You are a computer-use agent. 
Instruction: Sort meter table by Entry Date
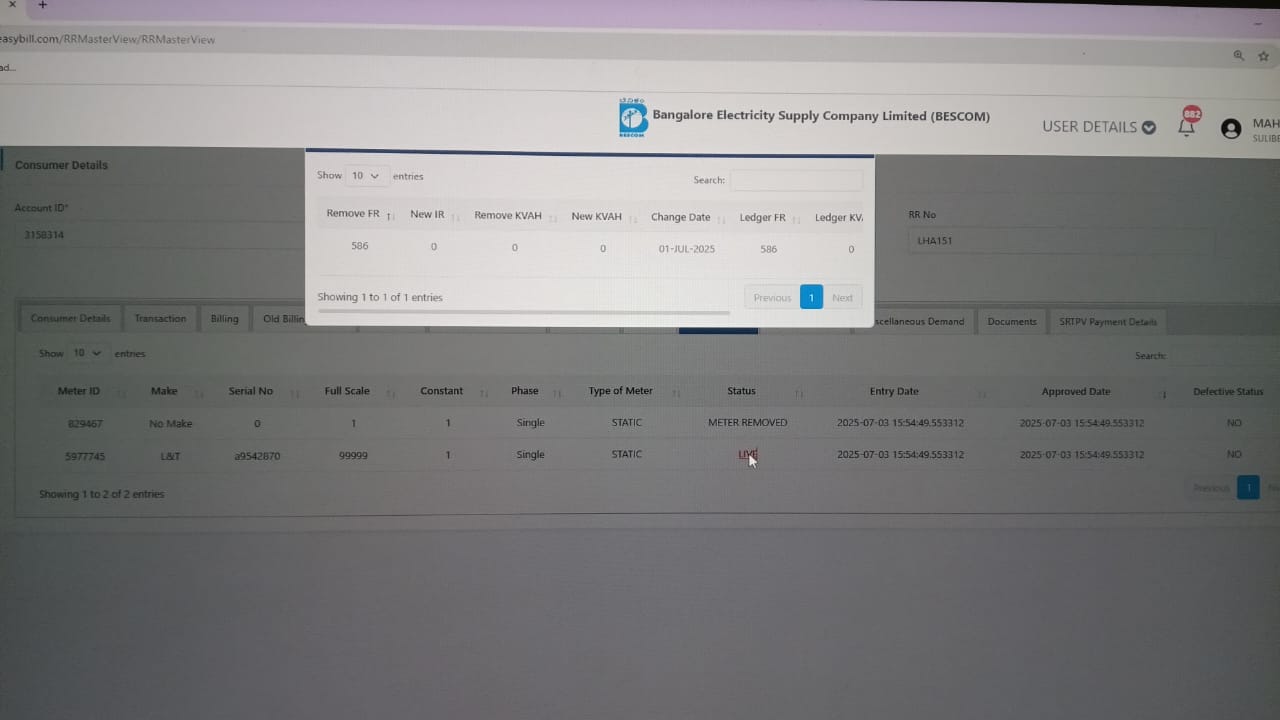894,391
